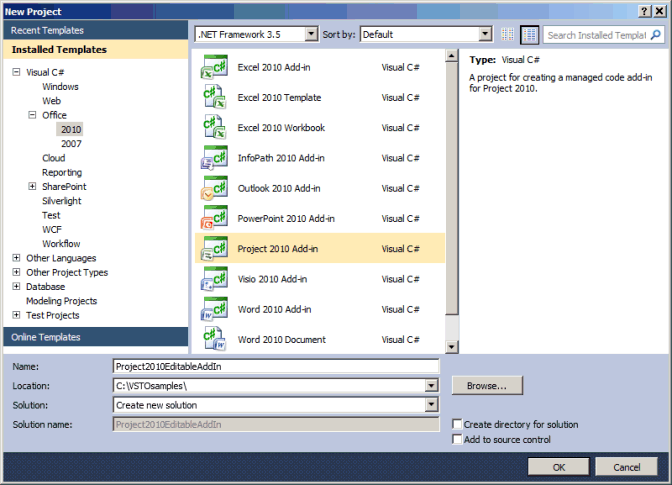
Task: Select the Excel 2010 Add-in template icon
Action: [x=214, y=67]
